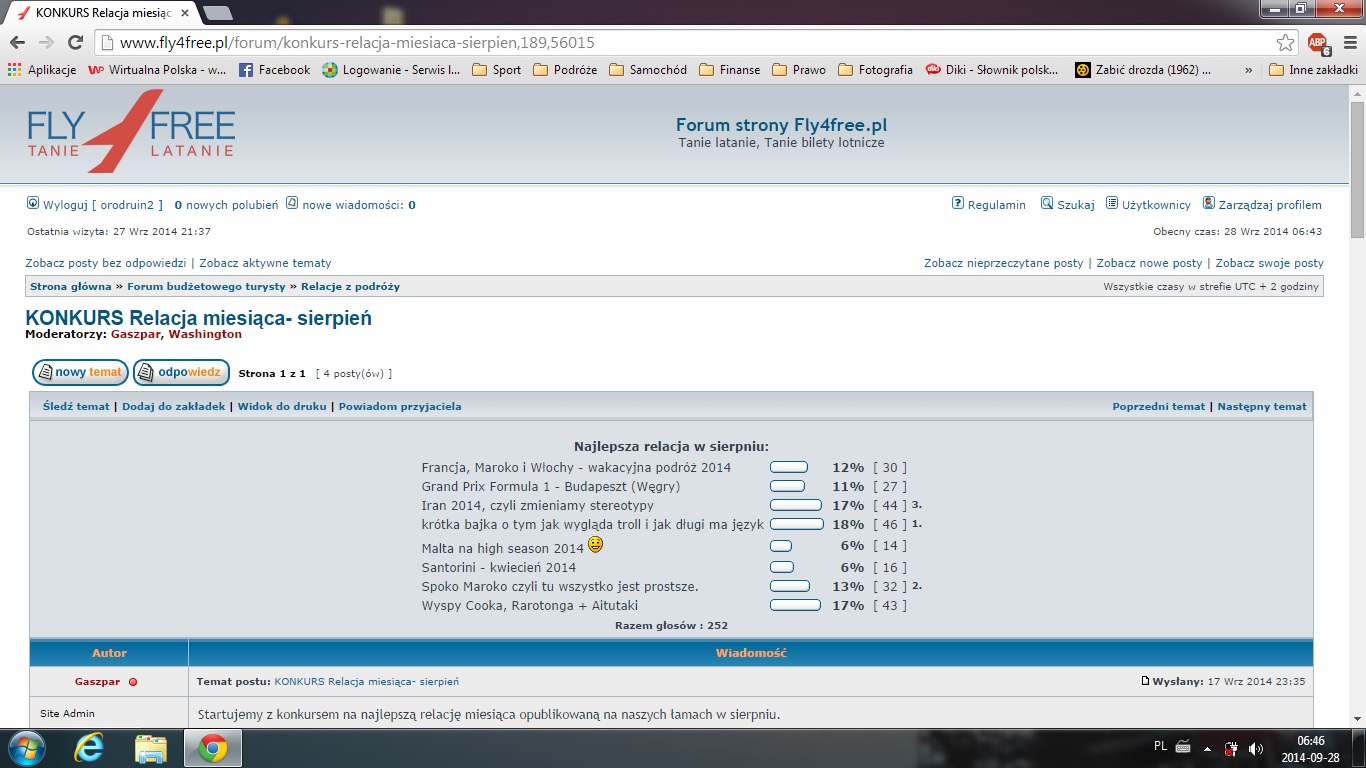Viewport: 1366px width, 768px height.
Task: Open nowych polubień notifications link
Action: click(x=226, y=205)
